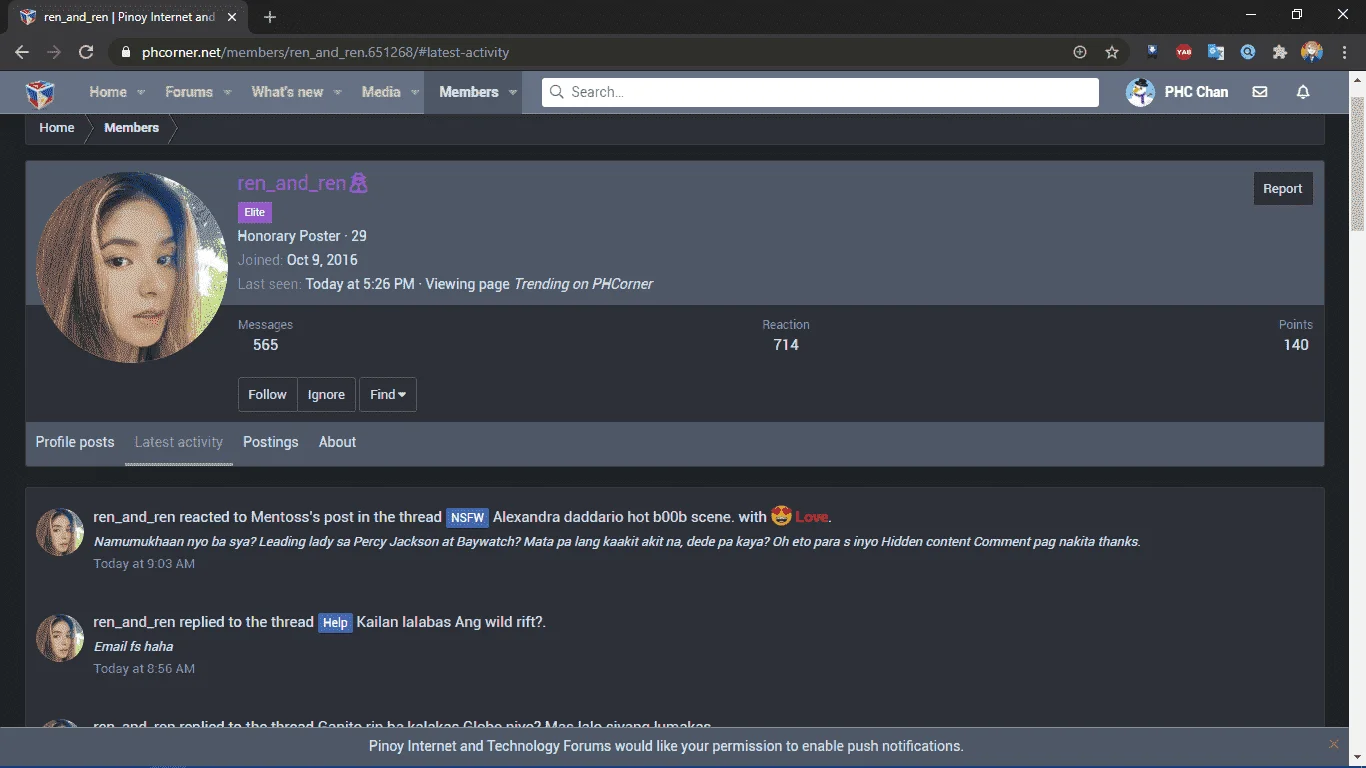Screen dimensions: 1366x768
Task: Open the Find dropdown
Action: click(388, 394)
